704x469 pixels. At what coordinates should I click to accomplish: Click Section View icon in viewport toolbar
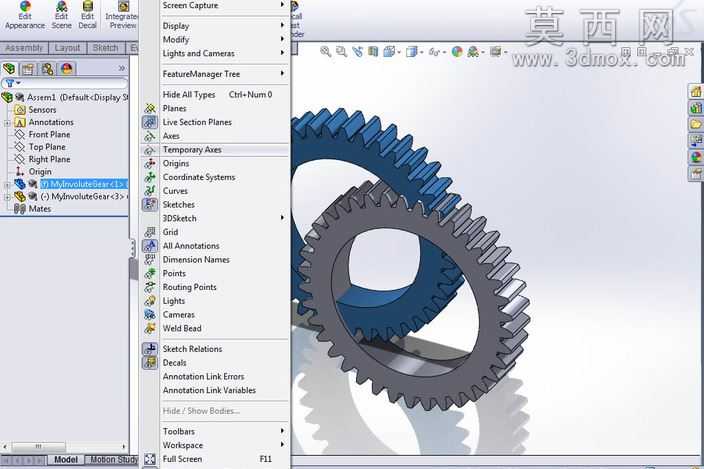click(x=373, y=52)
